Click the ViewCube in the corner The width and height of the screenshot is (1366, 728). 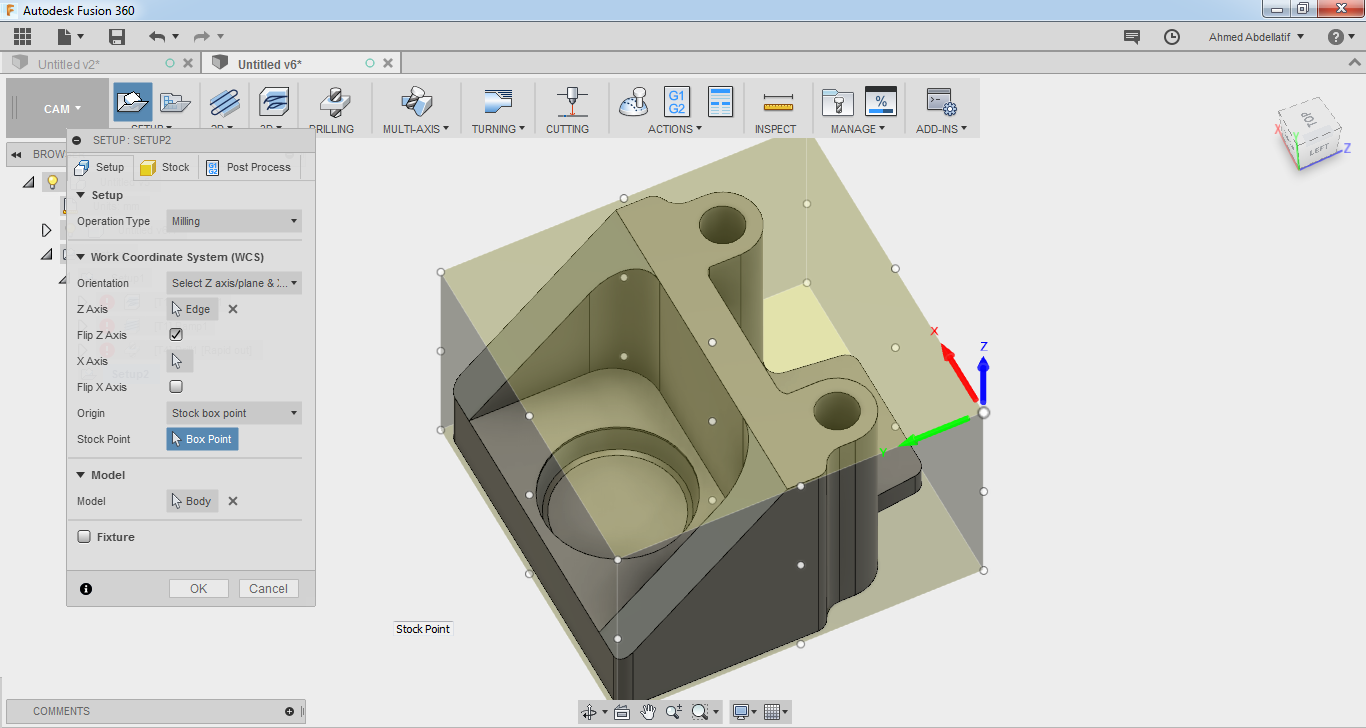coord(1308,132)
